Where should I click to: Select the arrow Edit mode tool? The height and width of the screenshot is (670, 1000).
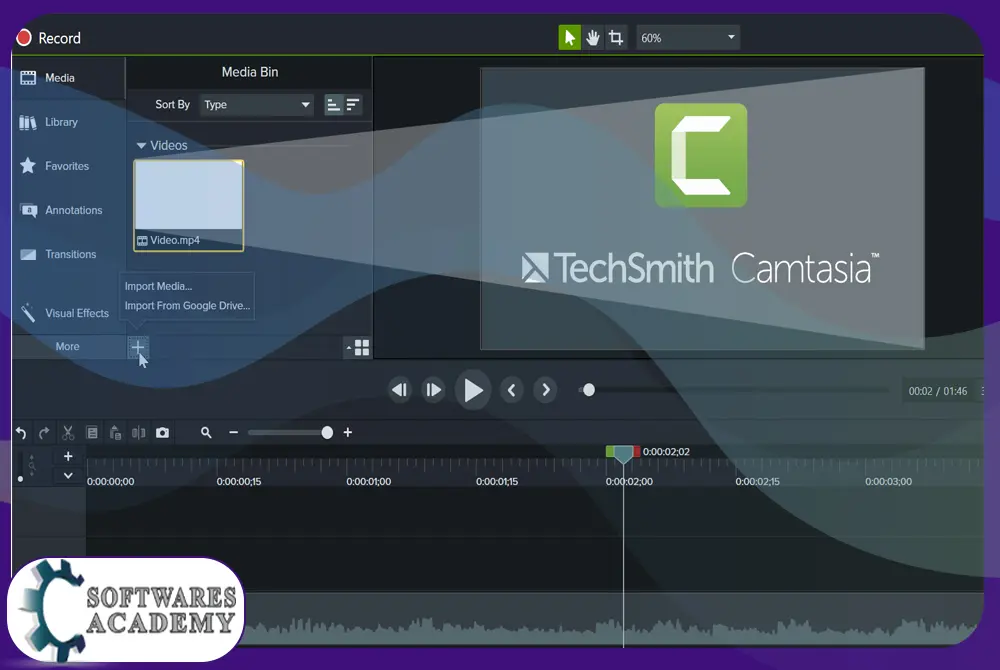pyautogui.click(x=570, y=38)
